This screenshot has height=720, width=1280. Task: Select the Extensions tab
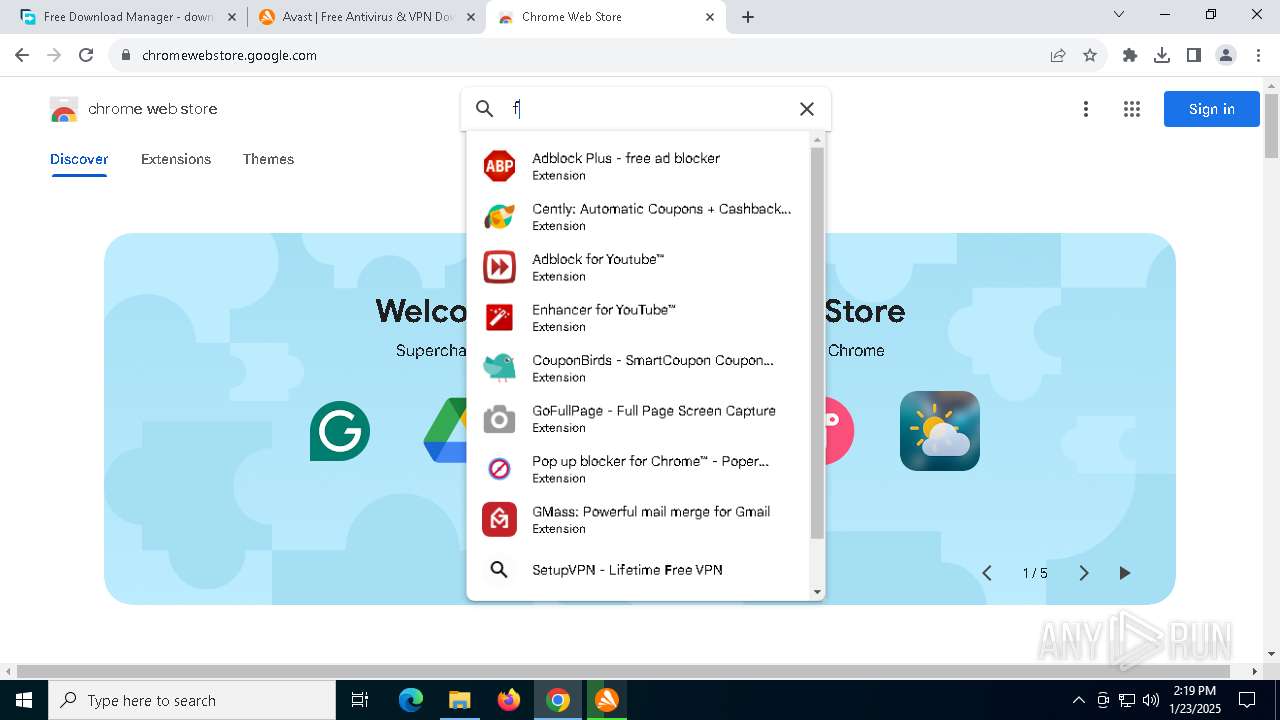coord(176,159)
